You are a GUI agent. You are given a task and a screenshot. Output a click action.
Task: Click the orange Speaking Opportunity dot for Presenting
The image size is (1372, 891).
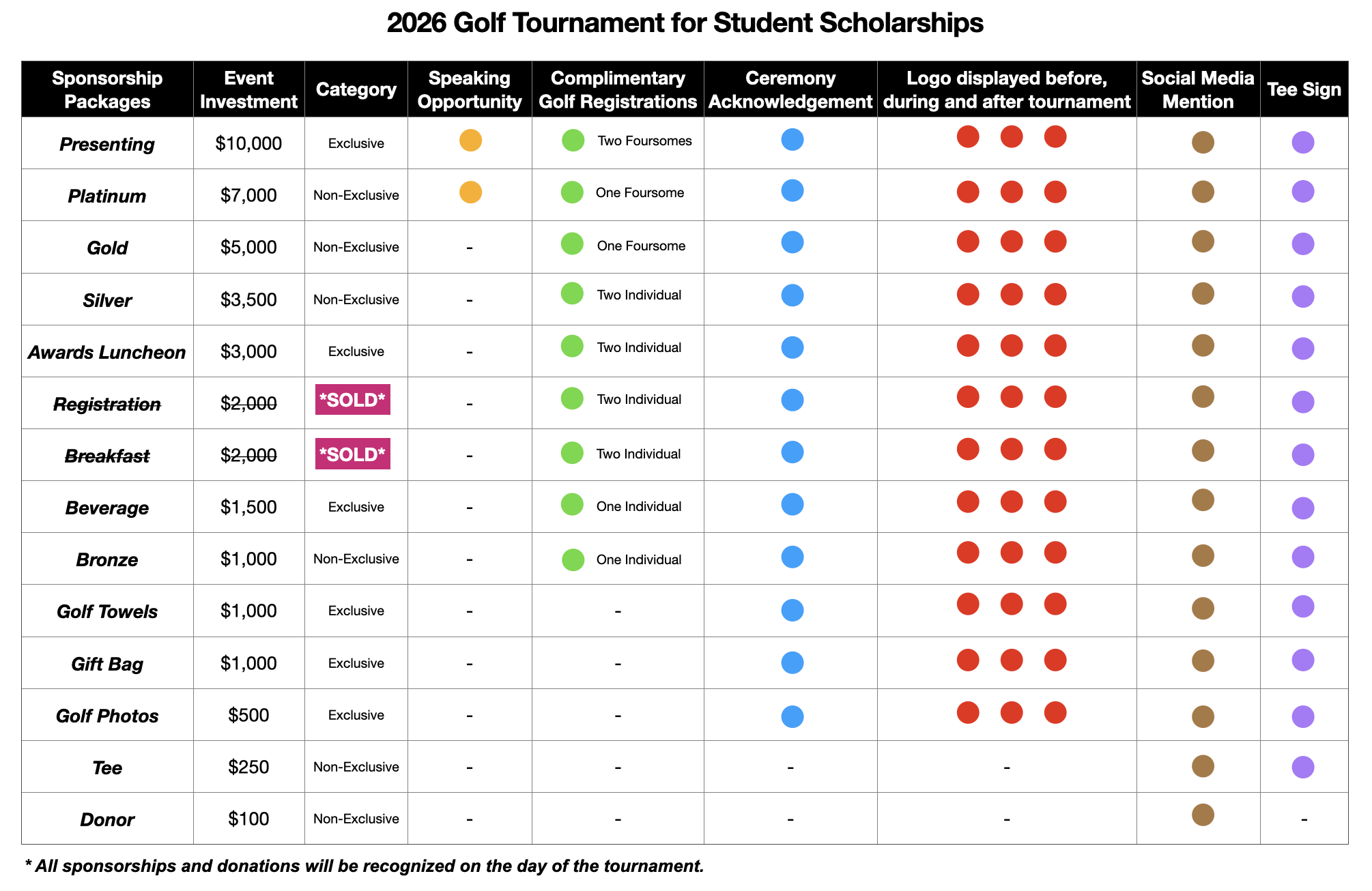click(x=470, y=141)
